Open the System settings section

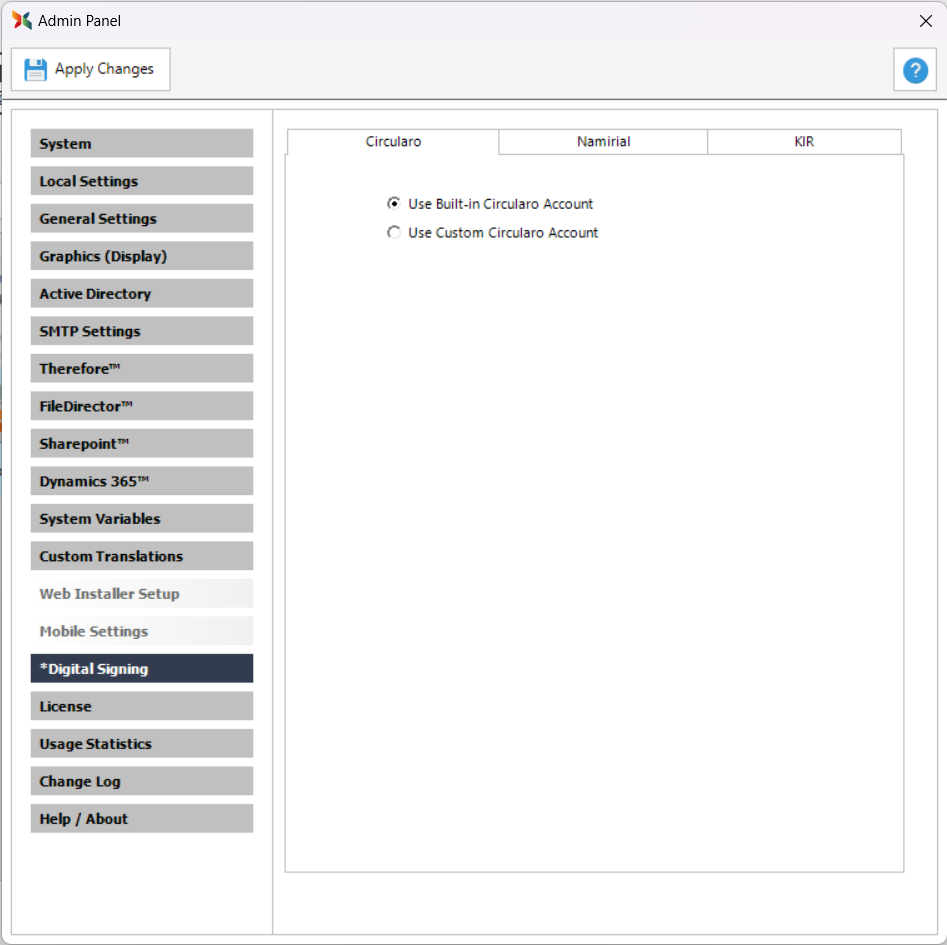141,144
